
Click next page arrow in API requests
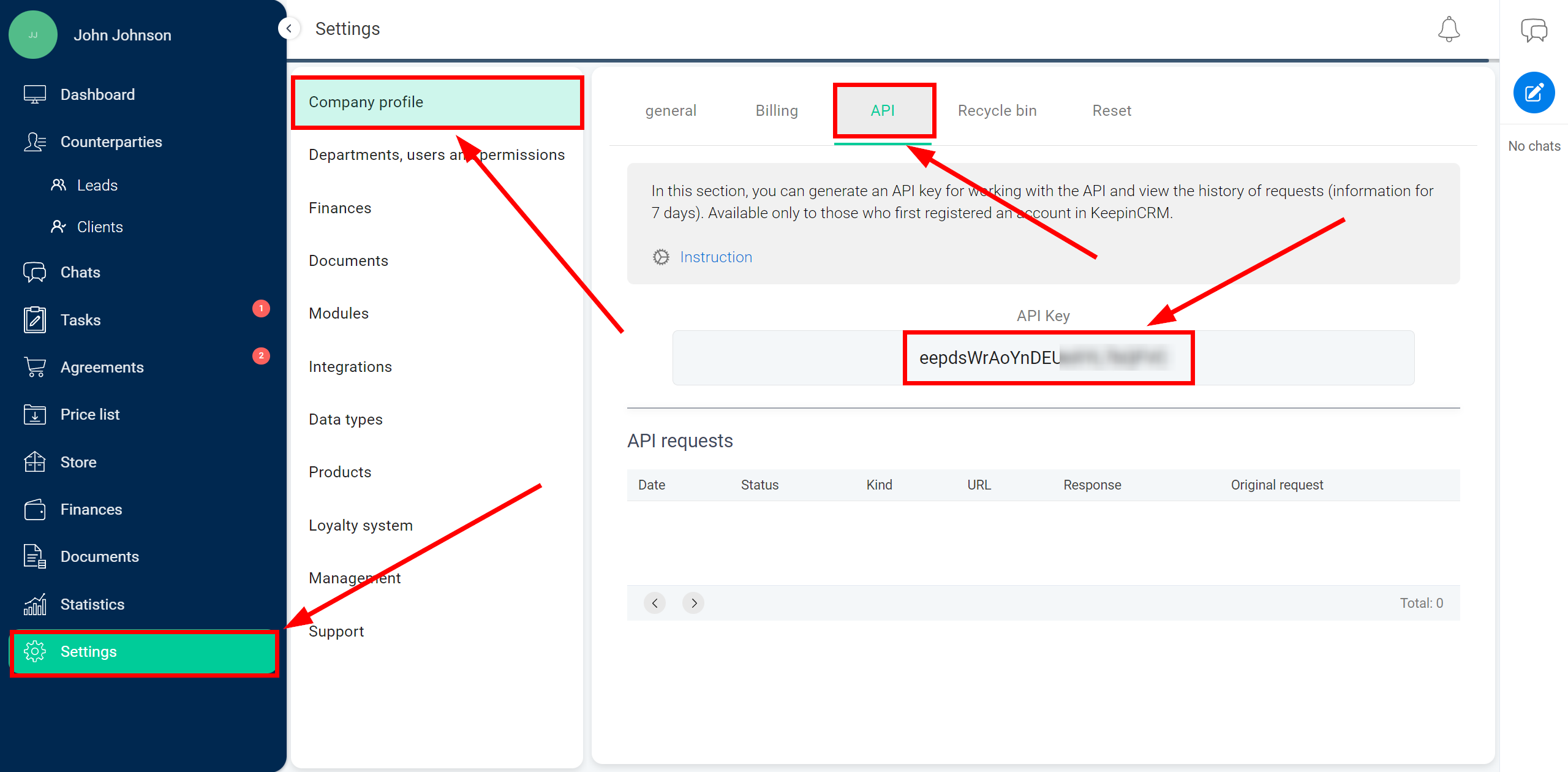click(x=694, y=601)
